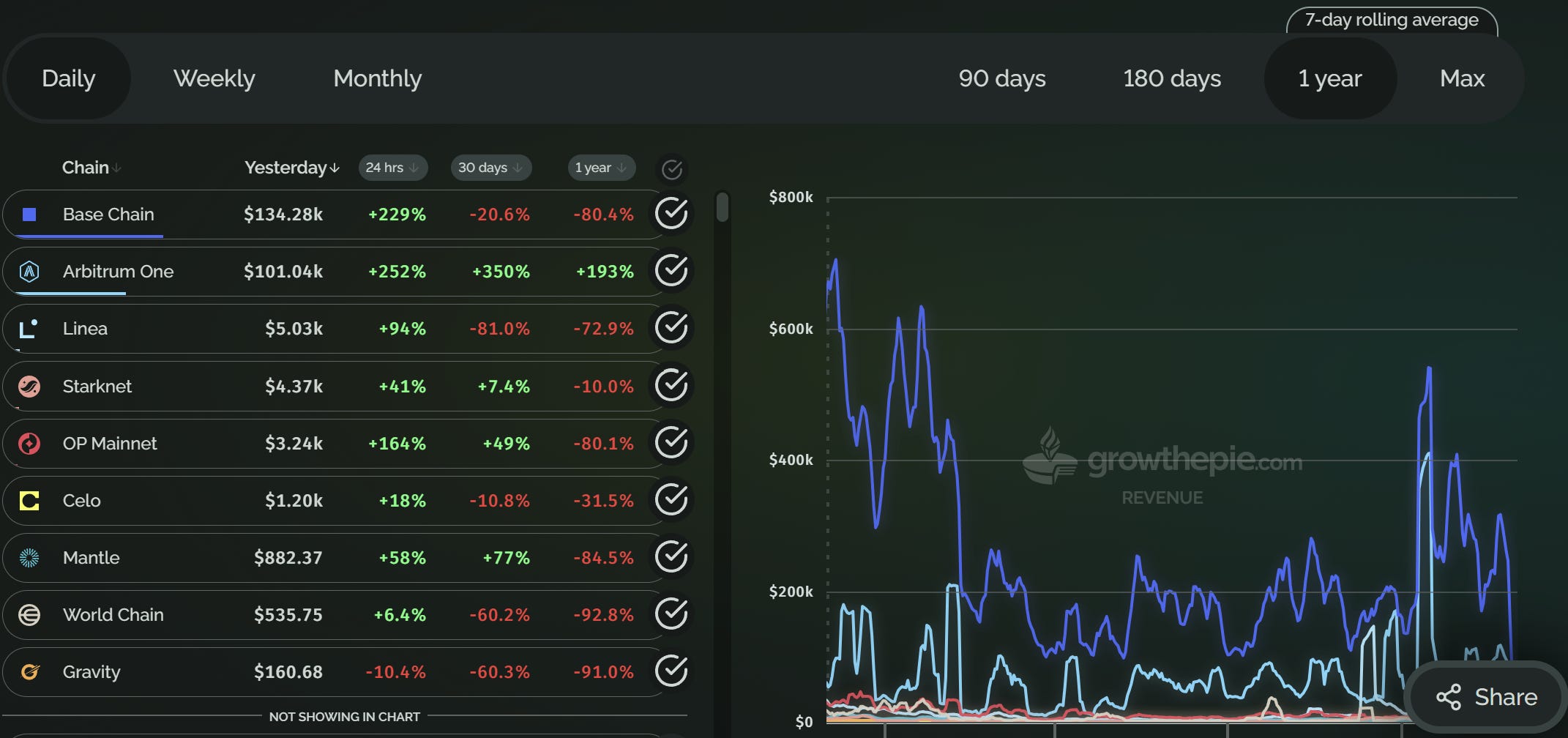Viewport: 1568px width, 738px height.
Task: Sort by the 30 days column
Action: (x=490, y=168)
